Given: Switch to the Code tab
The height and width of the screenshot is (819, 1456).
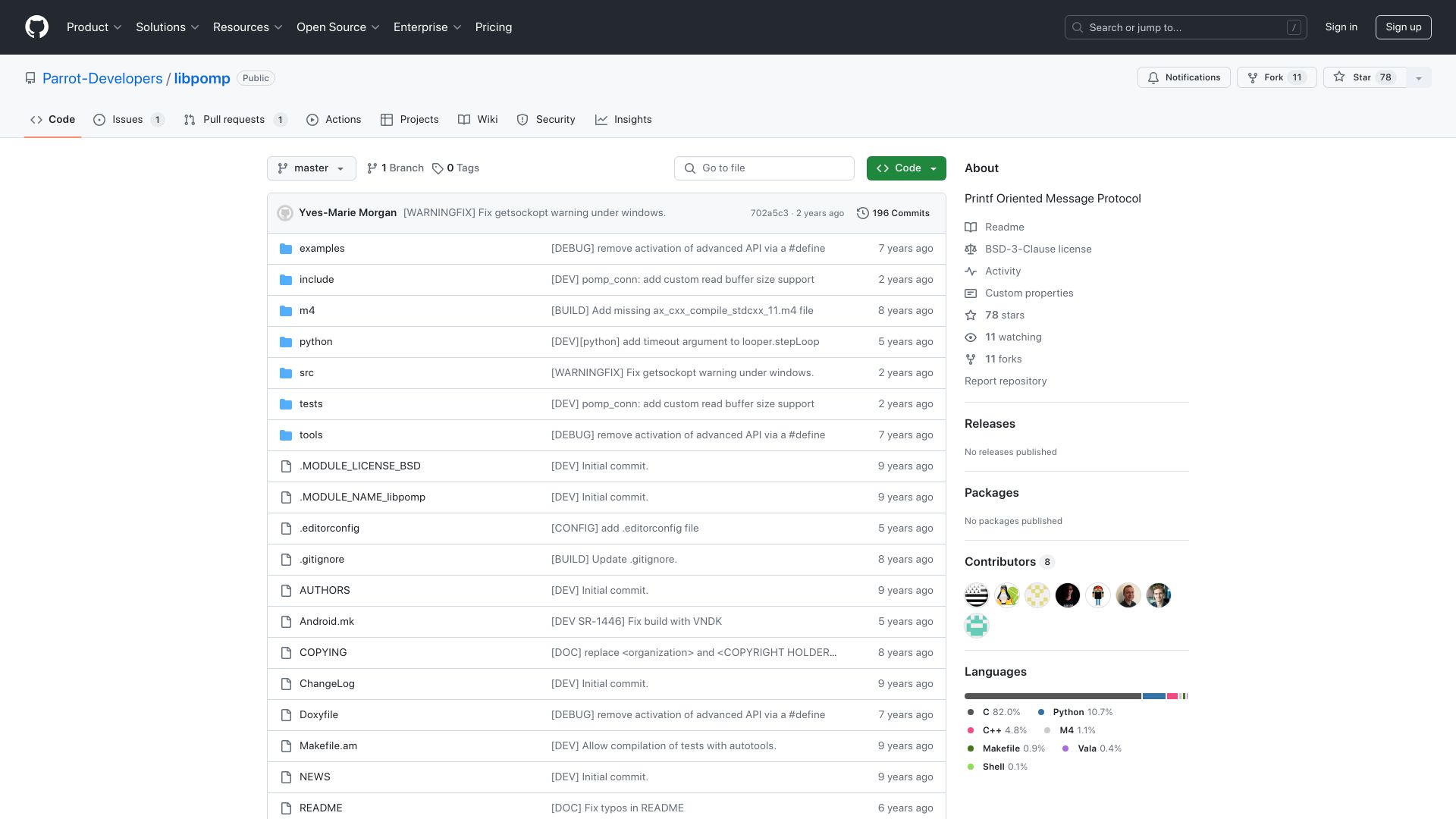Looking at the screenshot, I should pyautogui.click(x=52, y=120).
